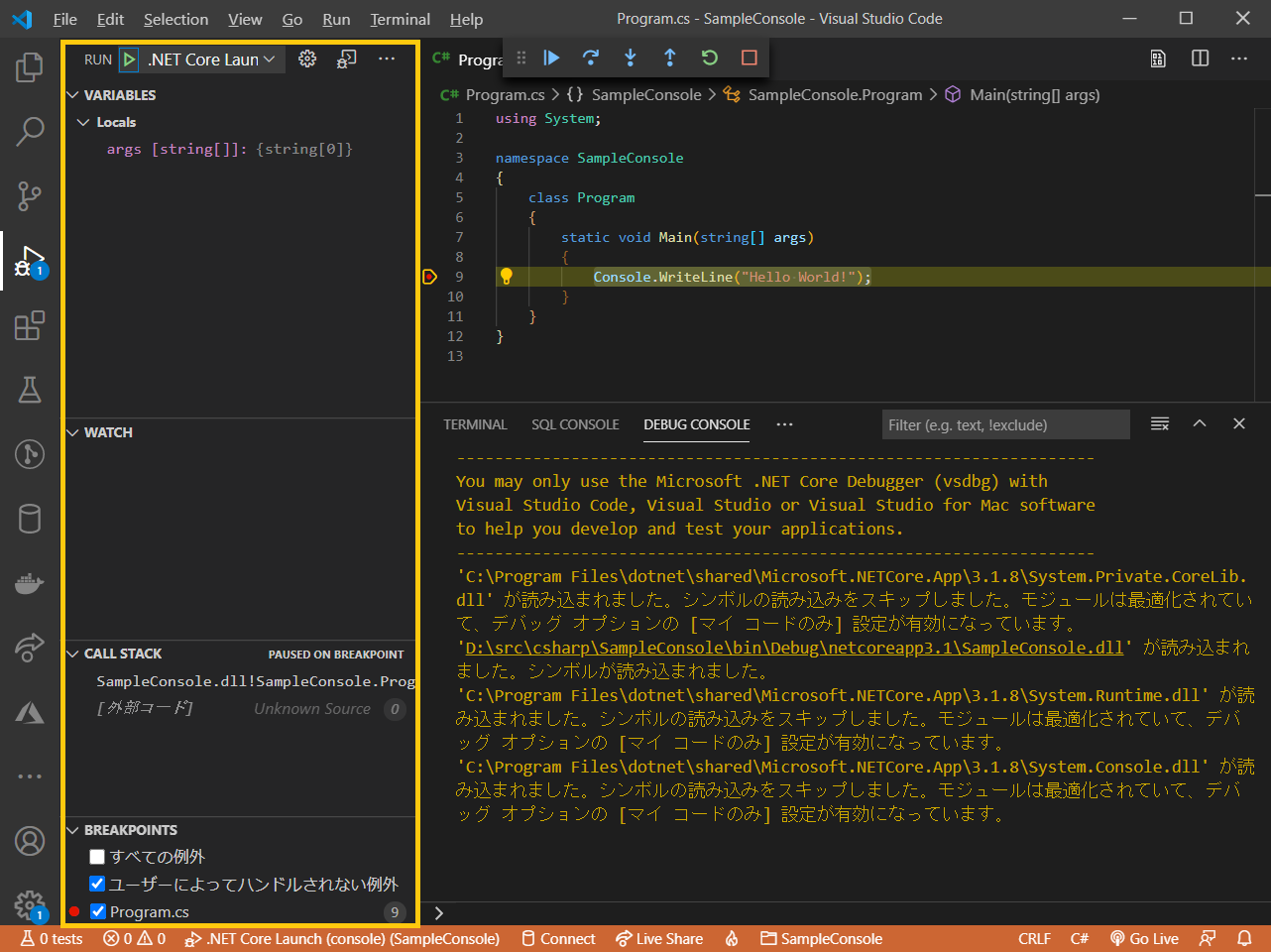This screenshot has height=952, width=1271.
Task: Open the Run and Debug view icon
Action: [x=30, y=262]
